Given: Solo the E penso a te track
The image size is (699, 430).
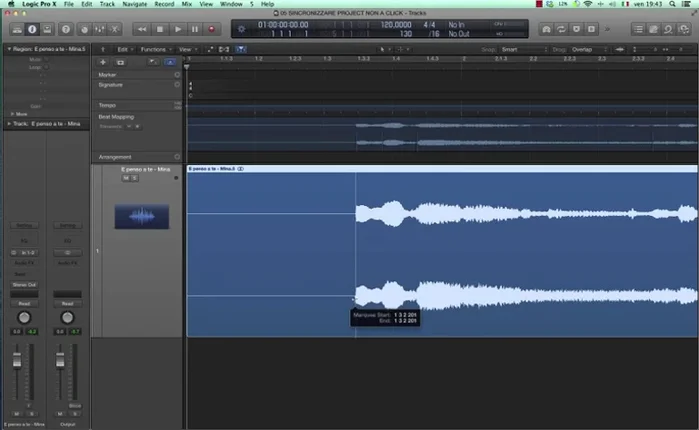Looking at the screenshot, I should click(x=134, y=178).
